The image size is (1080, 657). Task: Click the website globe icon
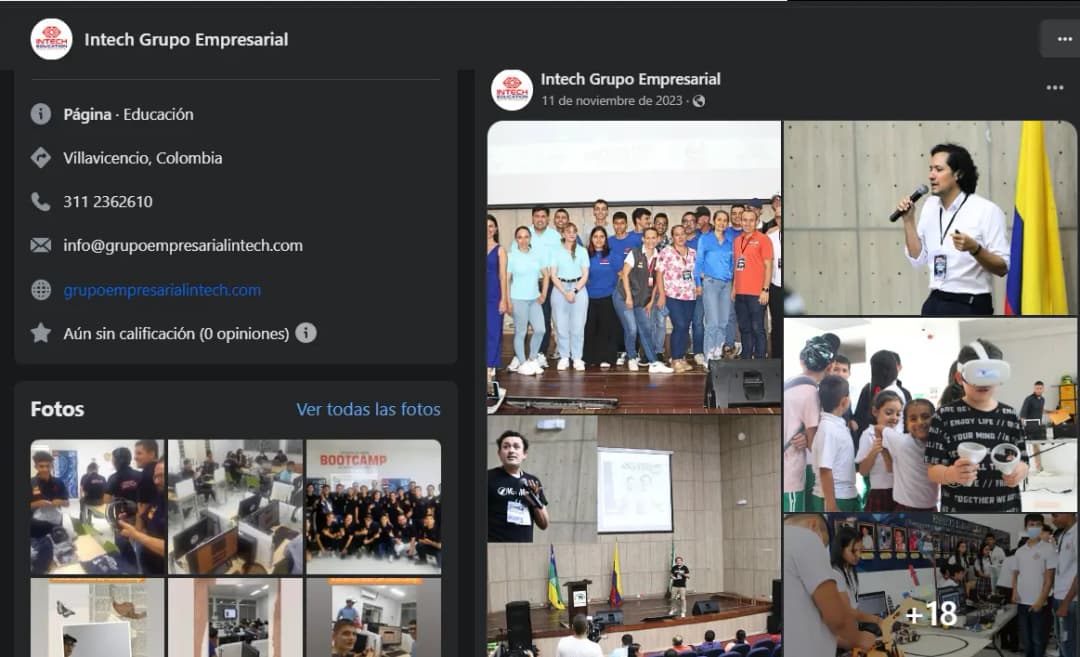[41, 290]
